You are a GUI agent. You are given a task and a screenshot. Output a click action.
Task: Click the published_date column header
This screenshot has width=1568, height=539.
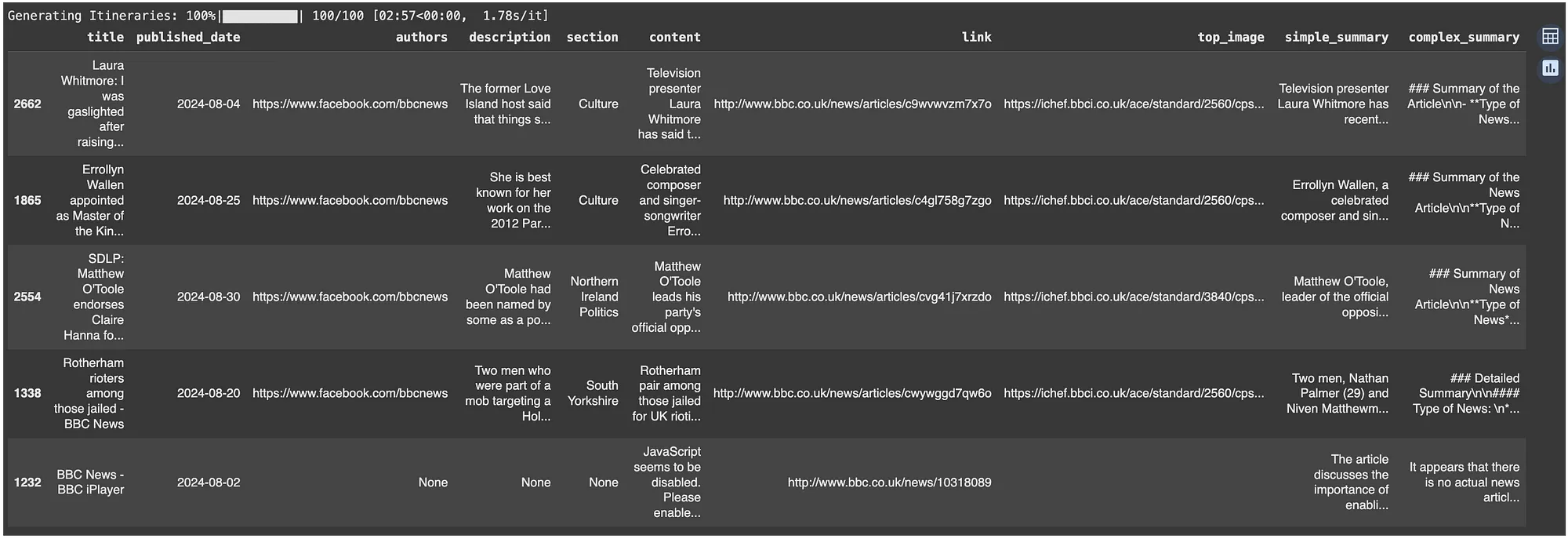coord(188,37)
